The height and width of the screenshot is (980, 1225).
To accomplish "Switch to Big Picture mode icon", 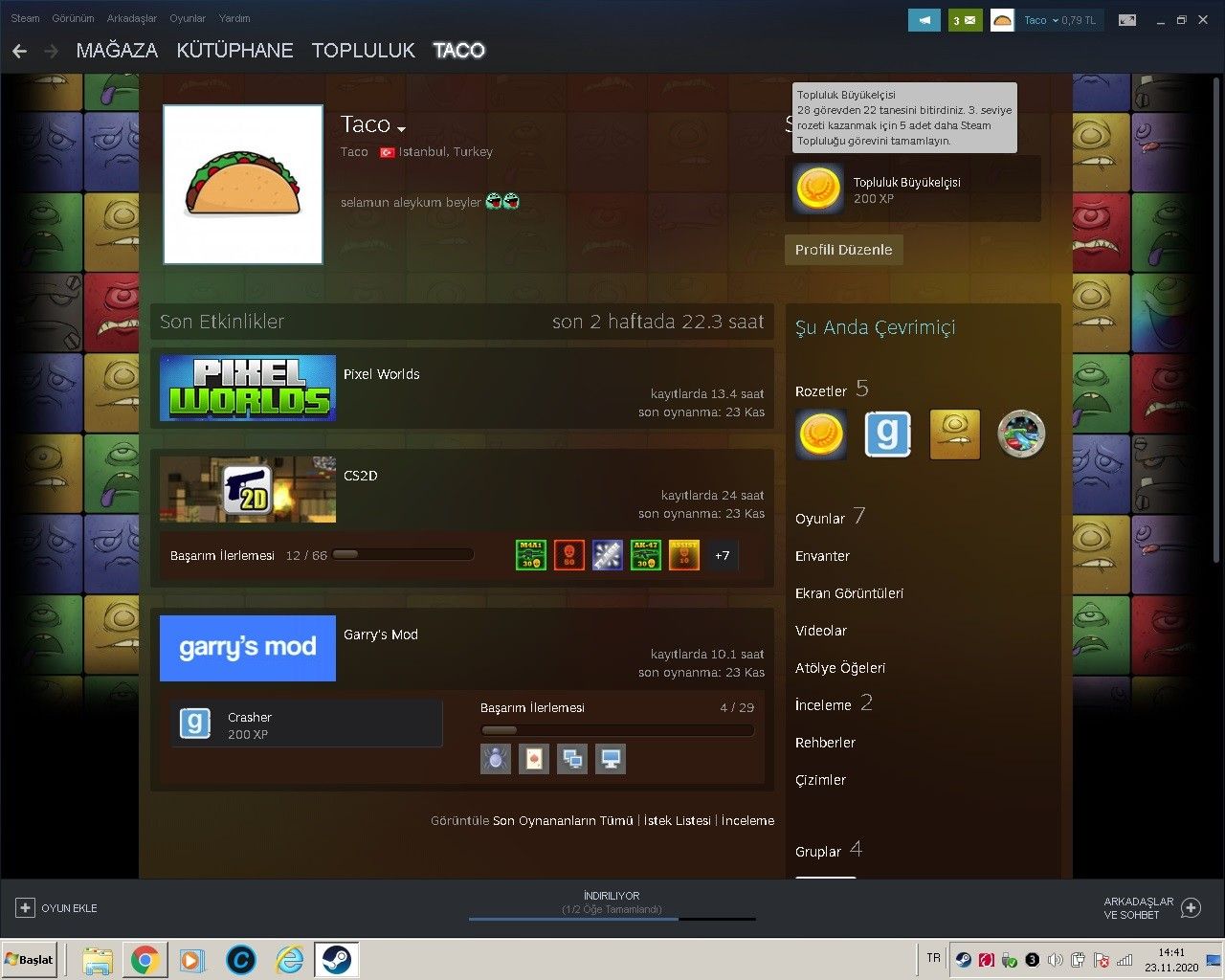I will (x=1127, y=20).
